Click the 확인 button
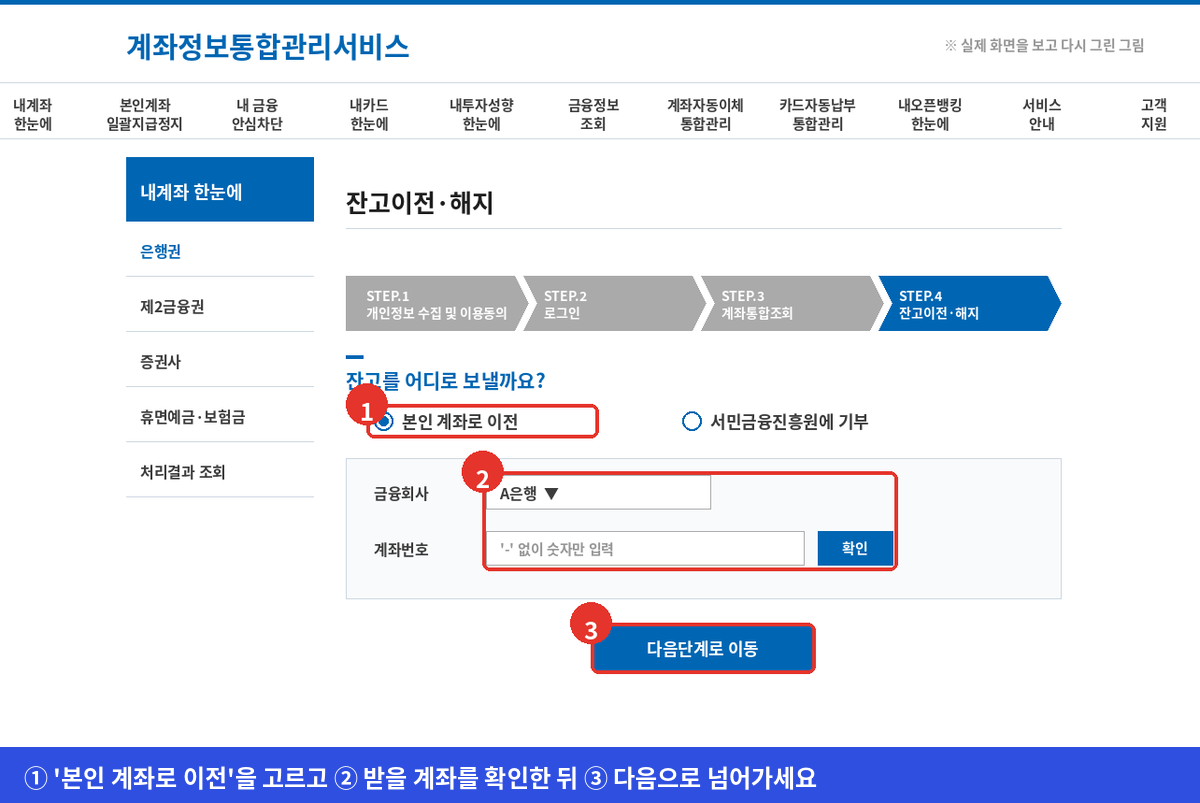The width and height of the screenshot is (1200, 803). click(x=855, y=548)
